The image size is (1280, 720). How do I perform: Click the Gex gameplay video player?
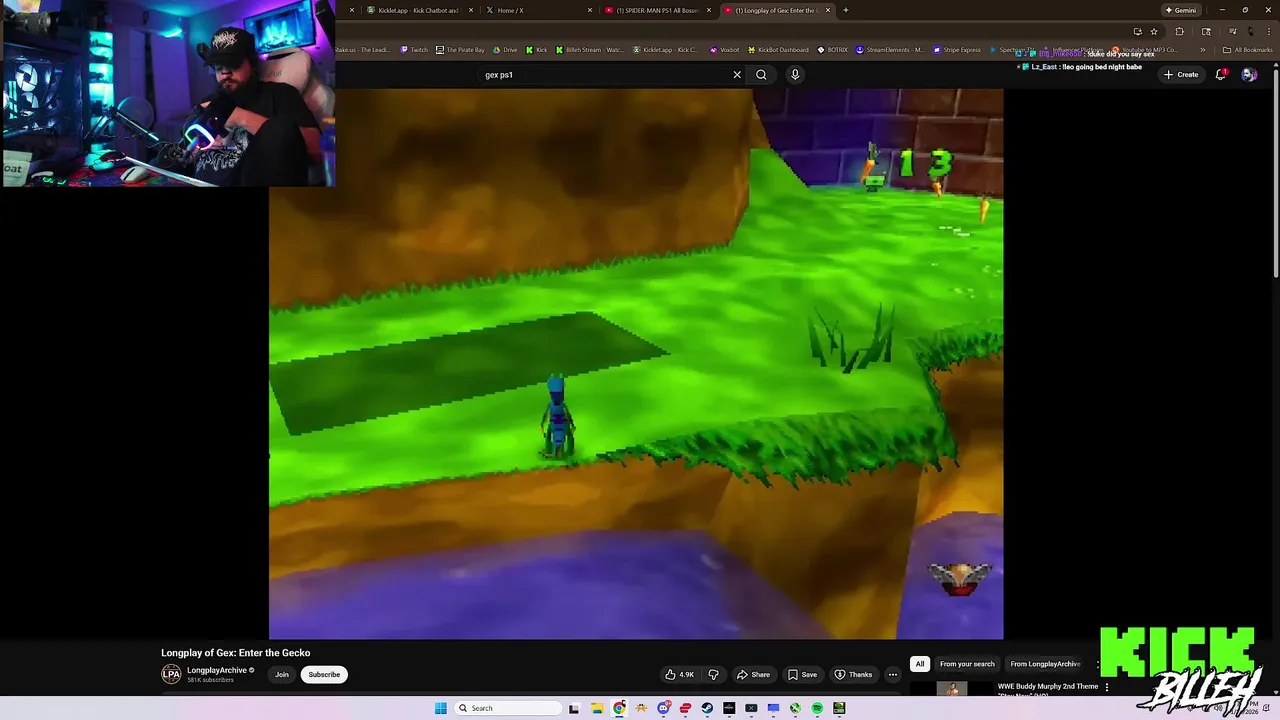coord(636,364)
